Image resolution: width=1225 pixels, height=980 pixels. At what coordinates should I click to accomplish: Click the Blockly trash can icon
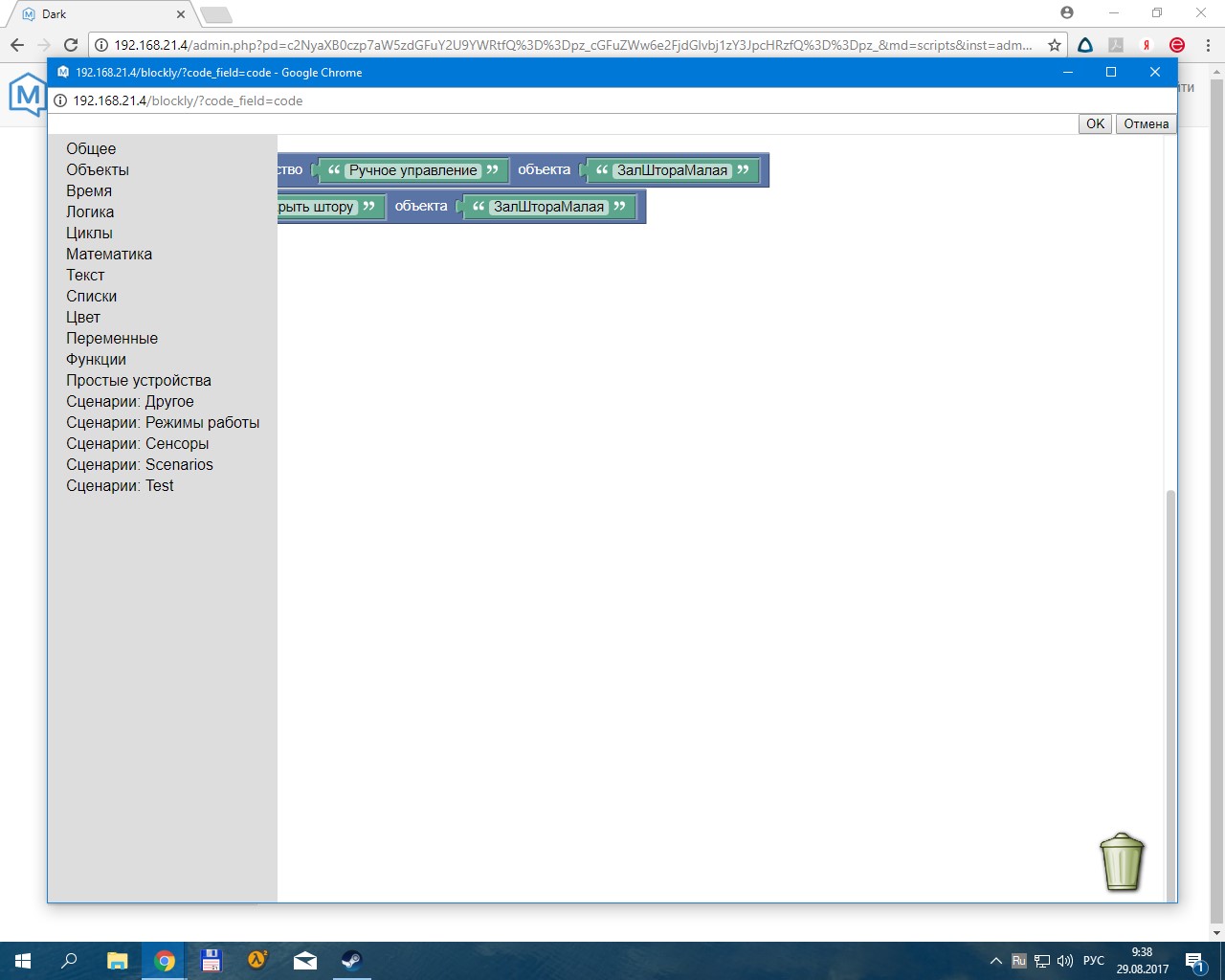point(1122,861)
